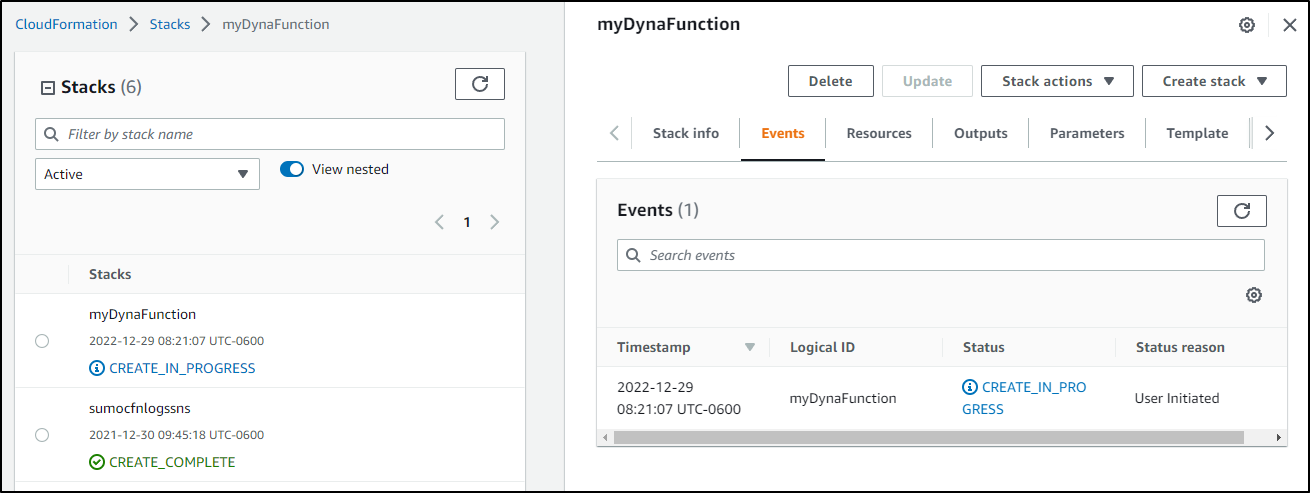1310x493 pixels.
Task: Open the Create stack dropdown
Action: click(x=1214, y=81)
